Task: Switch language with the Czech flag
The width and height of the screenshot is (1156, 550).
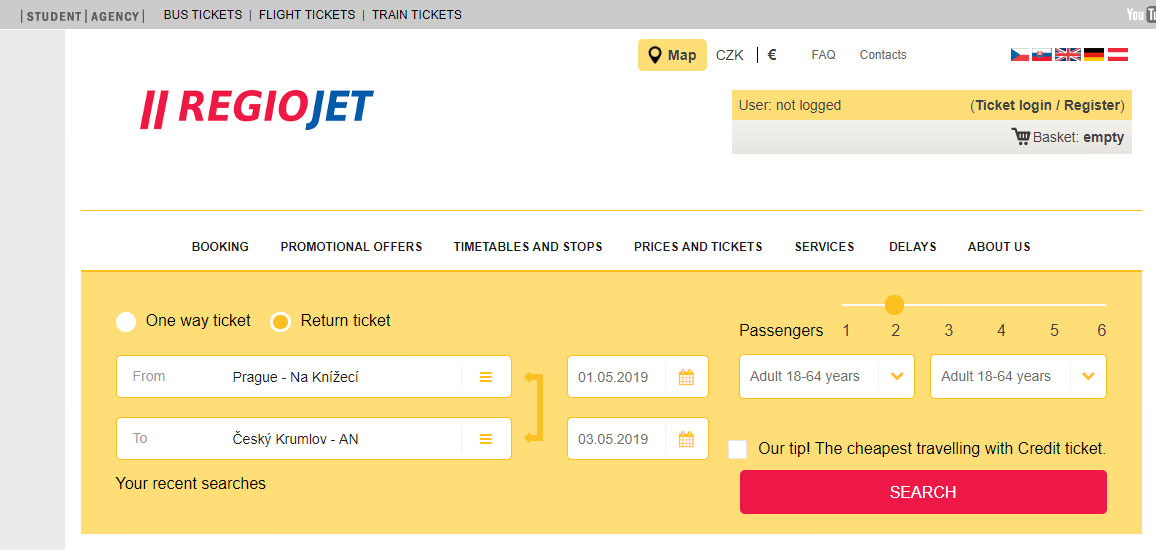Action: 1020,55
